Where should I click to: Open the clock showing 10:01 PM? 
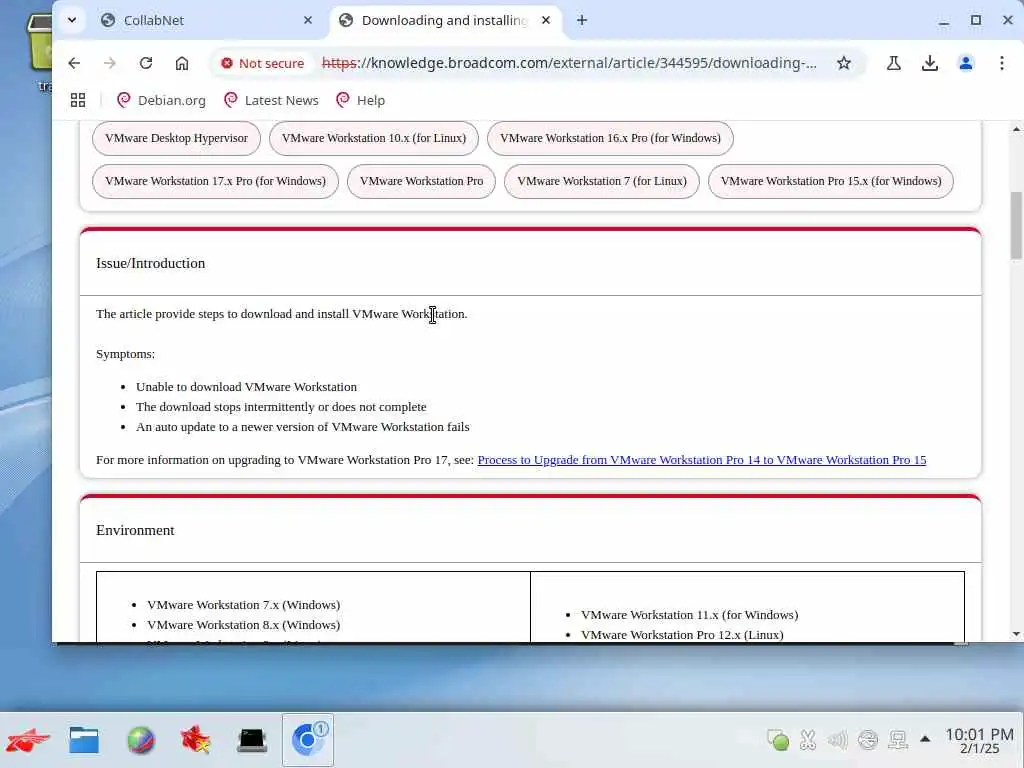click(979, 740)
